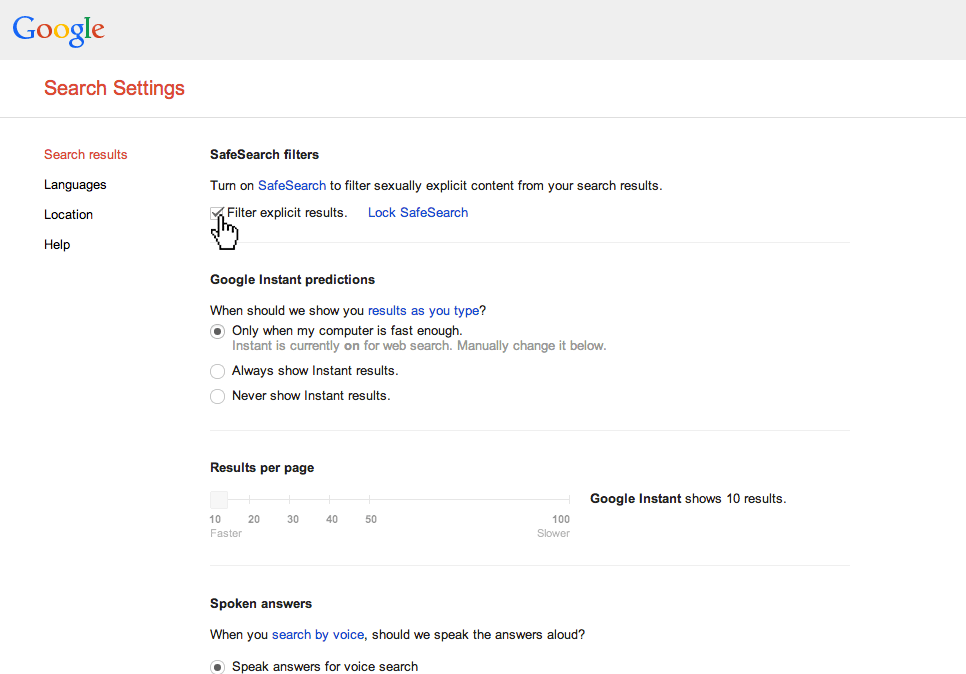The height and width of the screenshot is (674, 966).
Task: Open the results as you type link
Action: point(423,311)
